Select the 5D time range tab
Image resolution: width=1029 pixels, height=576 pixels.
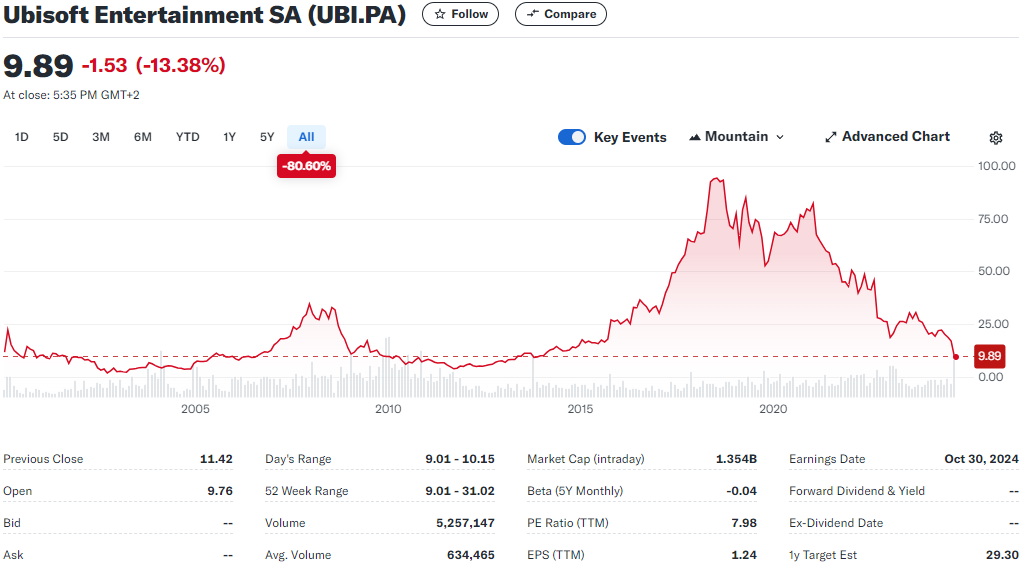(60, 137)
